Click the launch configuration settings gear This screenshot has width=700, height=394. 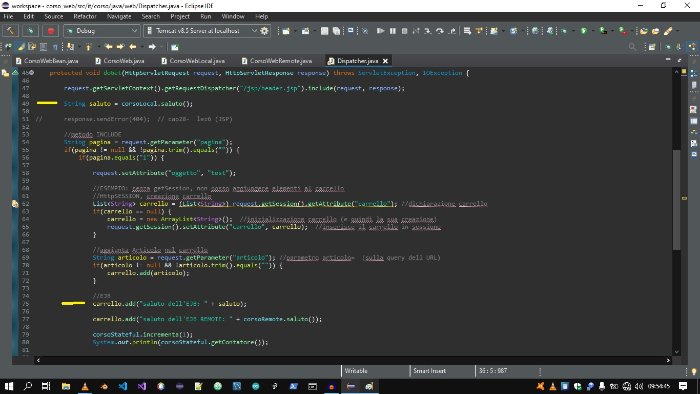(264, 31)
